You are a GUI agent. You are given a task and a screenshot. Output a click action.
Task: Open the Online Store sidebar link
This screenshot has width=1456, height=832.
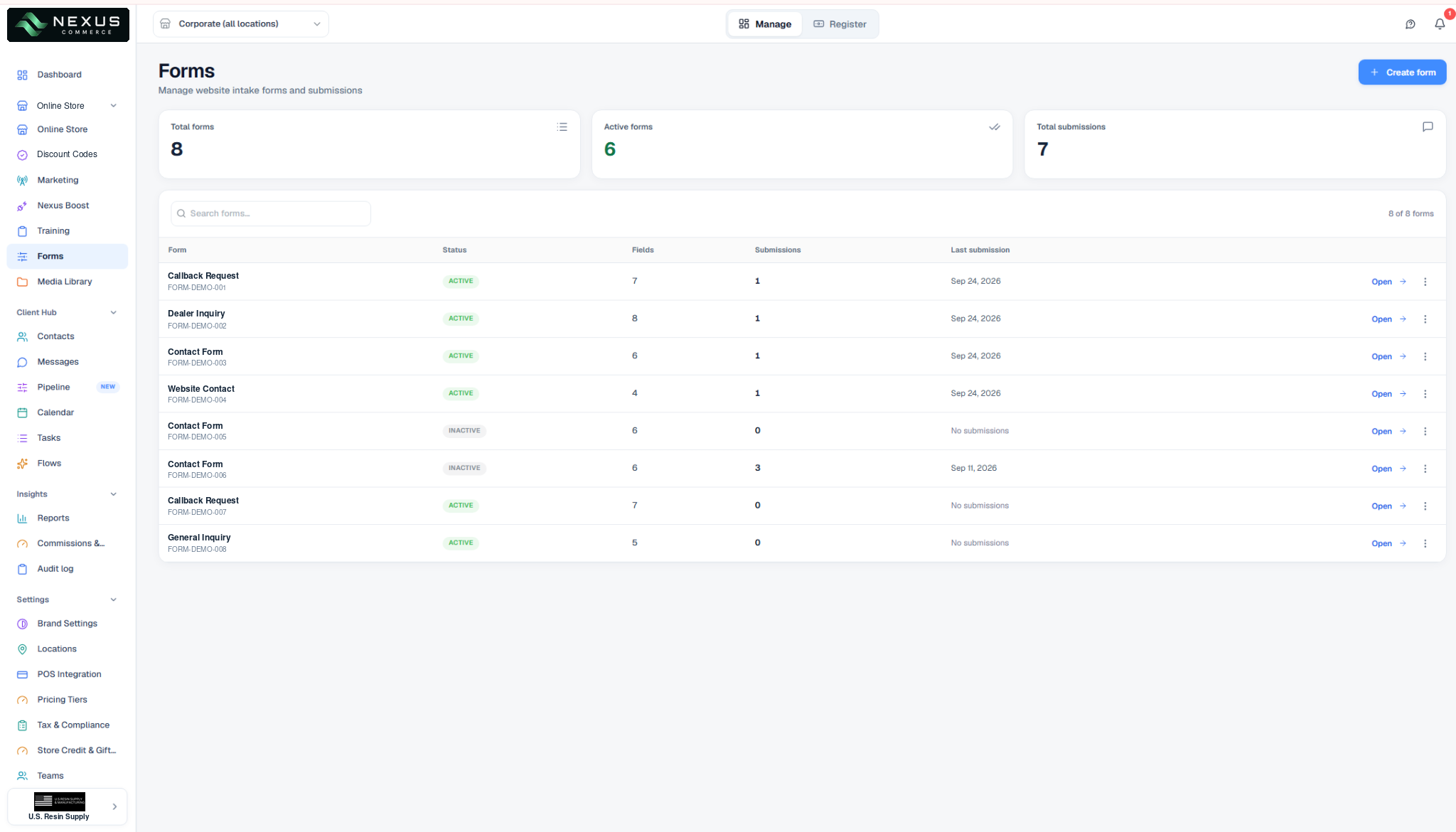pyautogui.click(x=68, y=129)
